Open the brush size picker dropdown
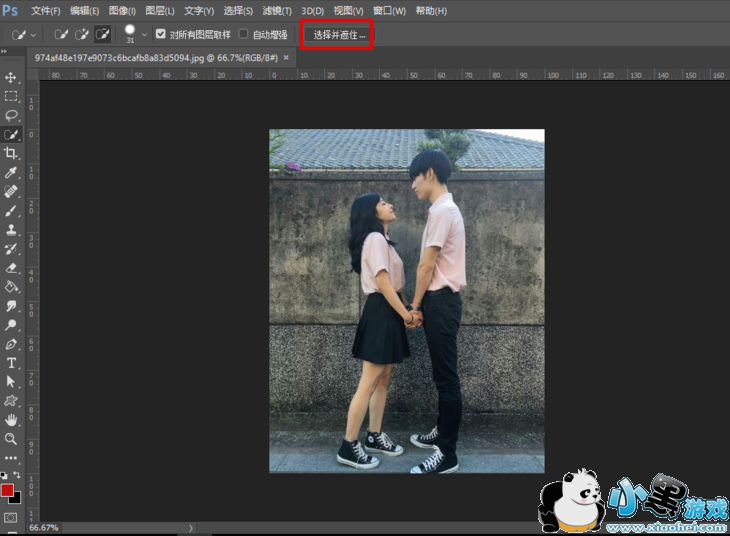730x536 pixels. pyautogui.click(x=144, y=34)
